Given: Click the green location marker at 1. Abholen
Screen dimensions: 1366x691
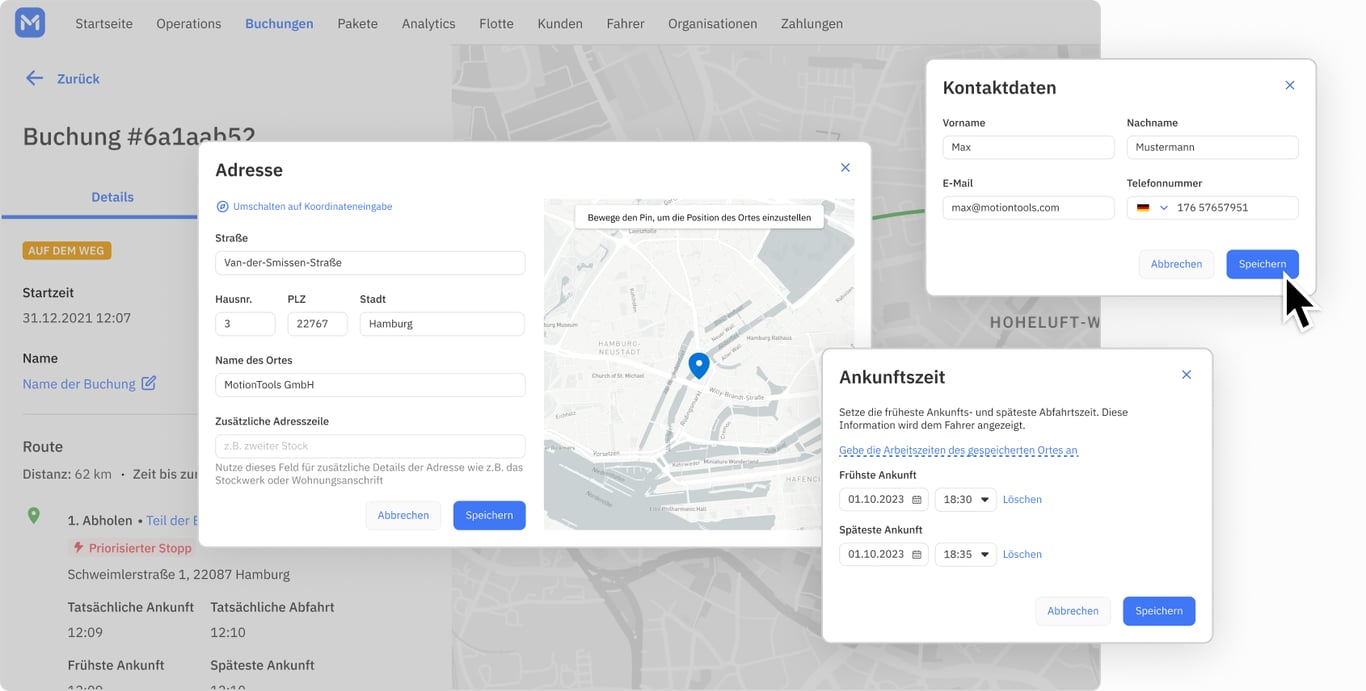Looking at the screenshot, I should [34, 516].
